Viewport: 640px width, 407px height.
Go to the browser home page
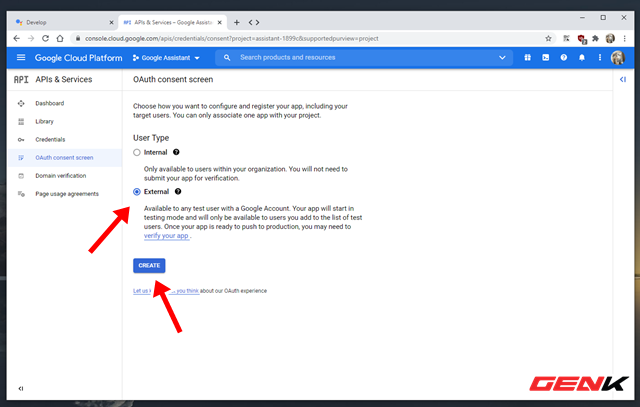pyautogui.click(x=60, y=38)
